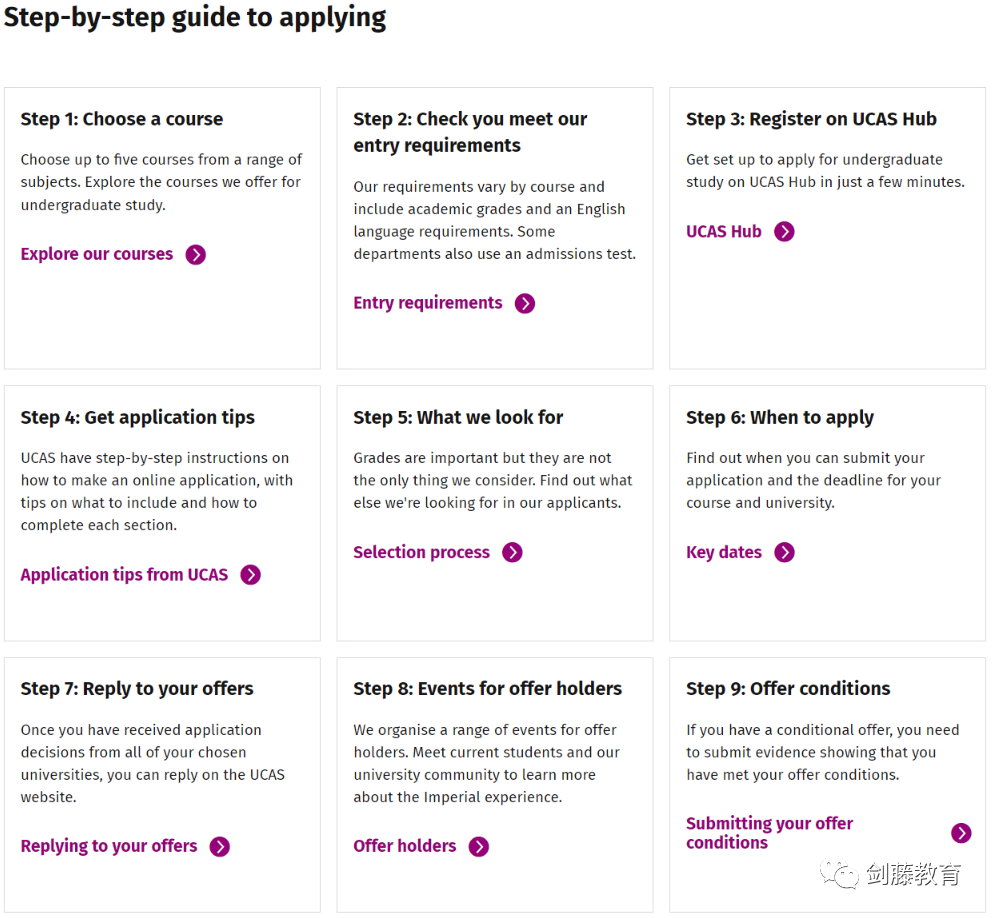The height and width of the screenshot is (918, 994).
Task: Click arrow icon next to Entry requirements
Action: point(524,304)
